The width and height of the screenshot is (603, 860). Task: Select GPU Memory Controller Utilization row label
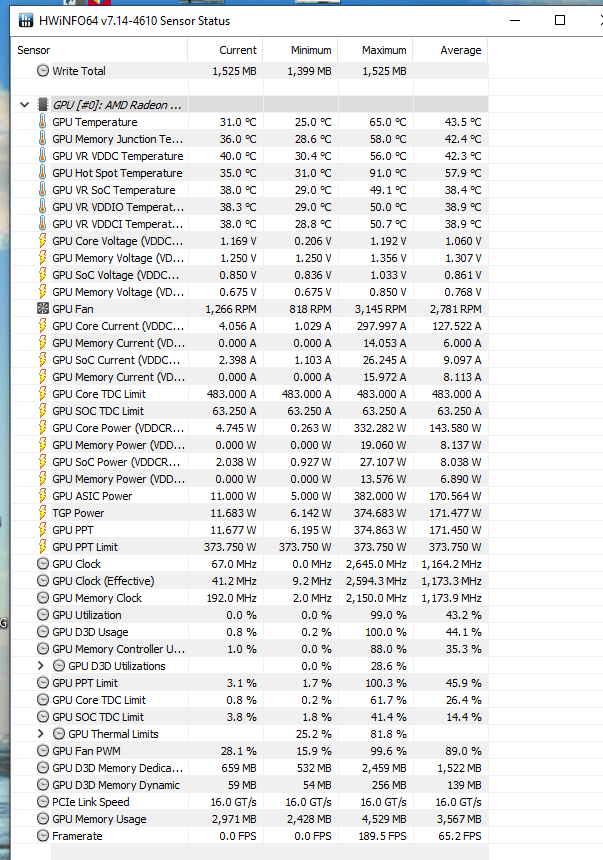(x=119, y=649)
